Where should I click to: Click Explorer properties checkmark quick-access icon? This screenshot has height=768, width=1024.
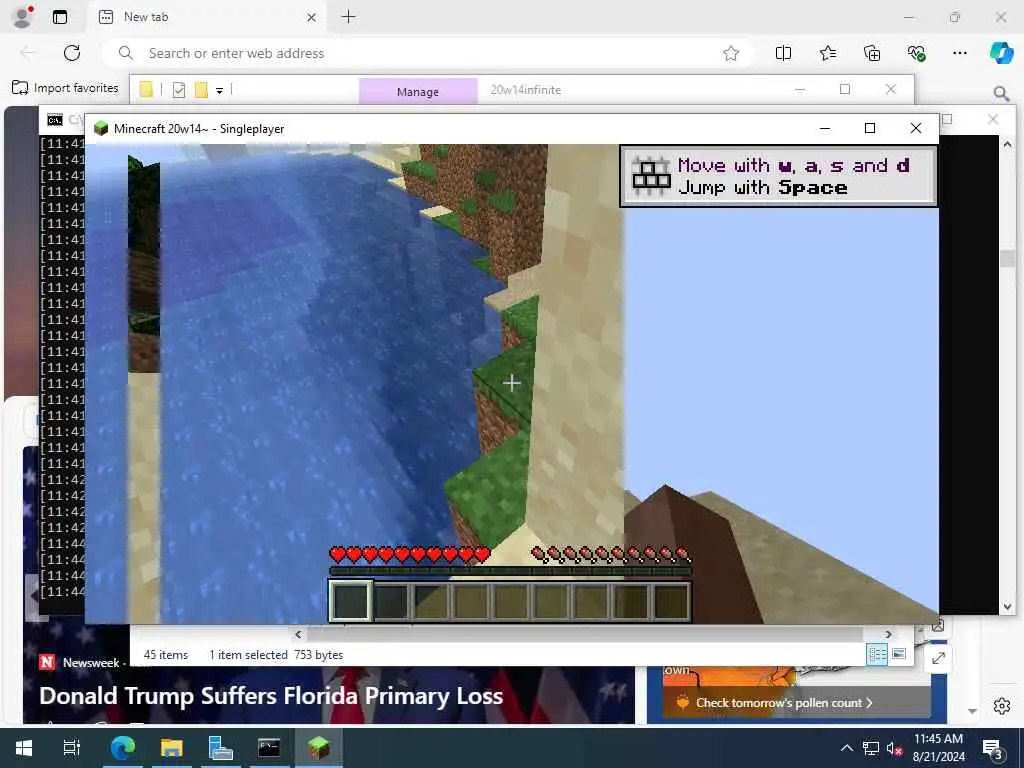point(179,90)
